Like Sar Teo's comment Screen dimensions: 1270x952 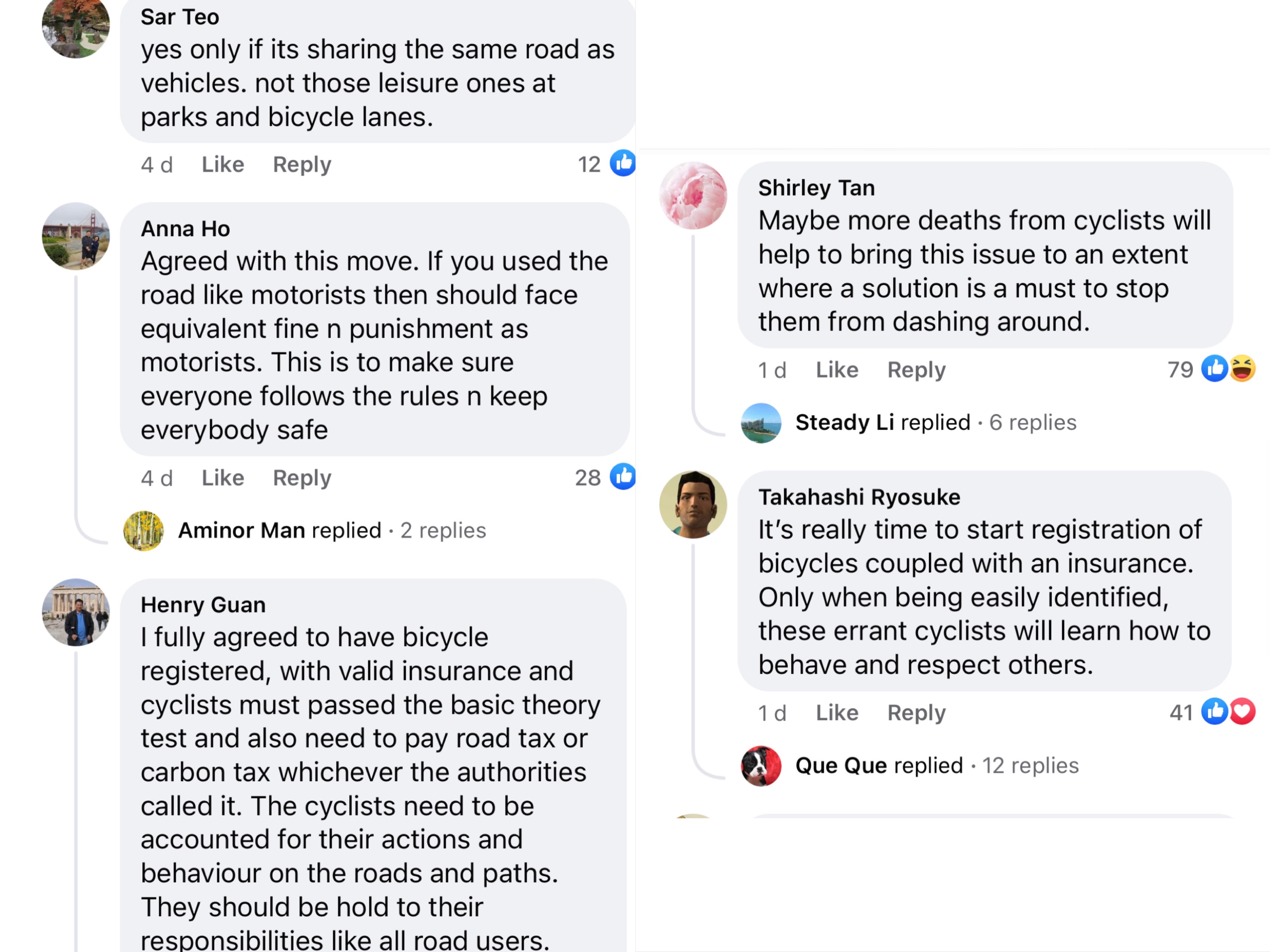223,165
